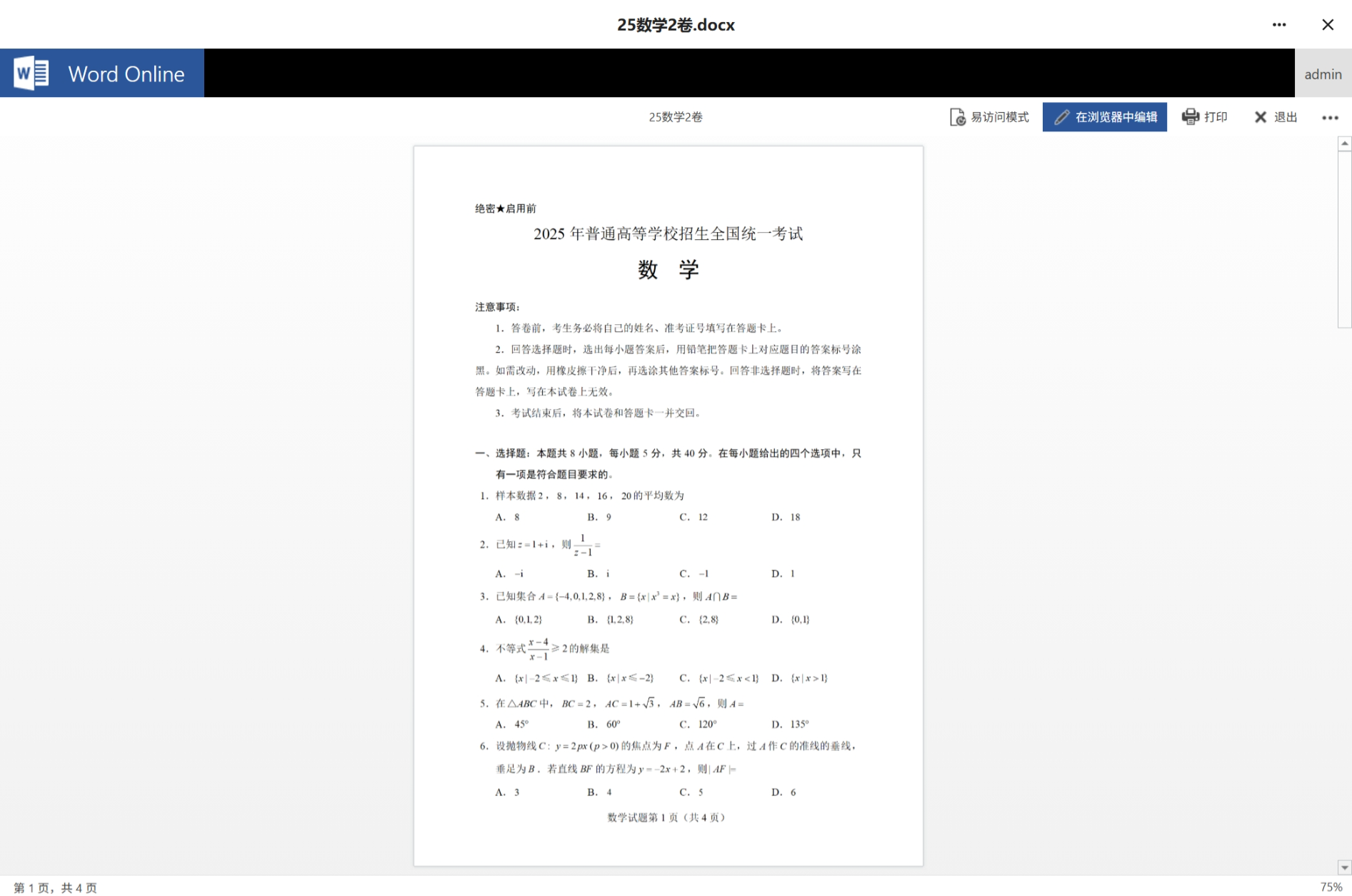Open the admin user account menu
Image resolution: width=1352 pixels, height=896 pixels.
pos(1322,74)
